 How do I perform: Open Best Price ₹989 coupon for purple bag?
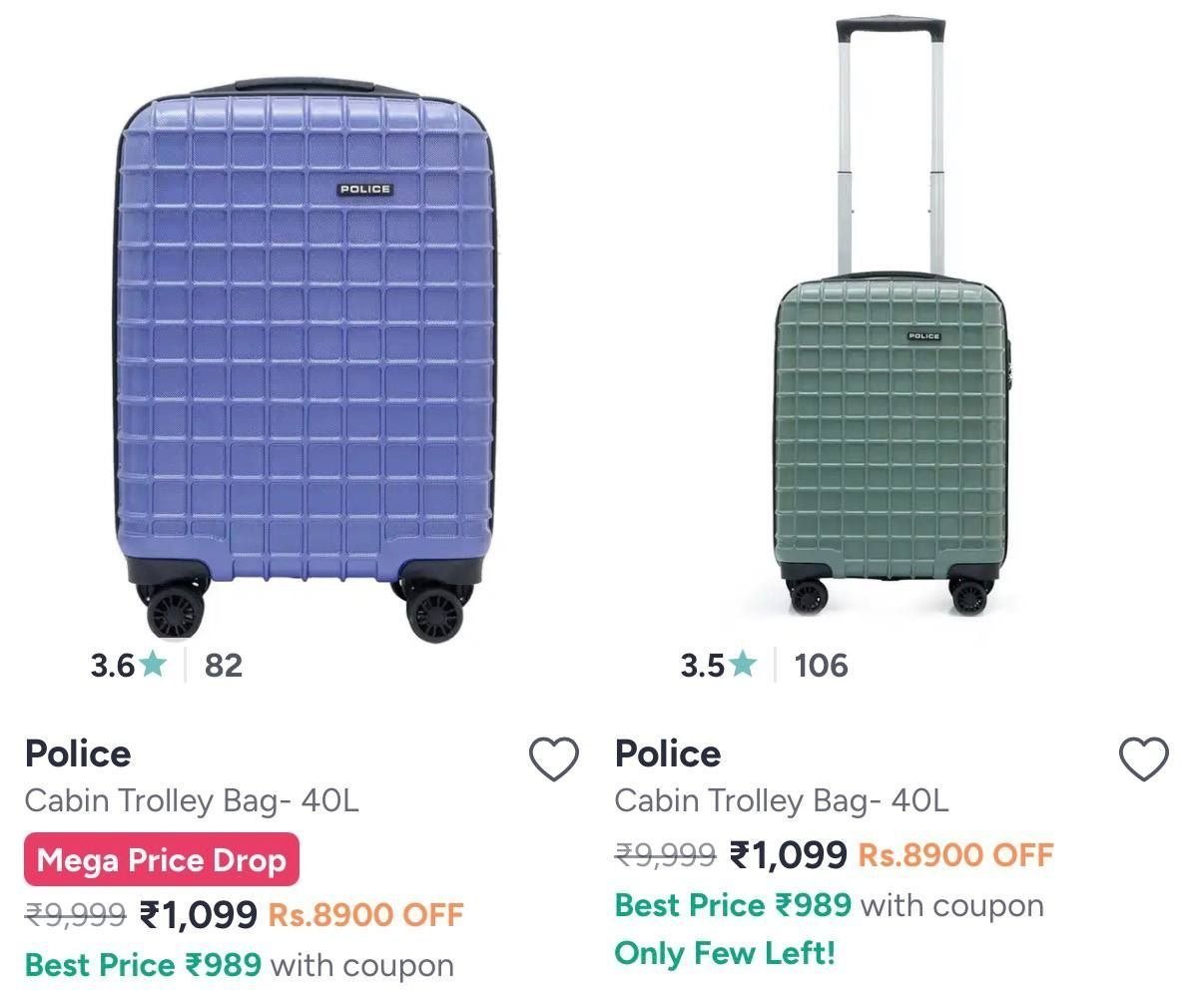coord(240,965)
